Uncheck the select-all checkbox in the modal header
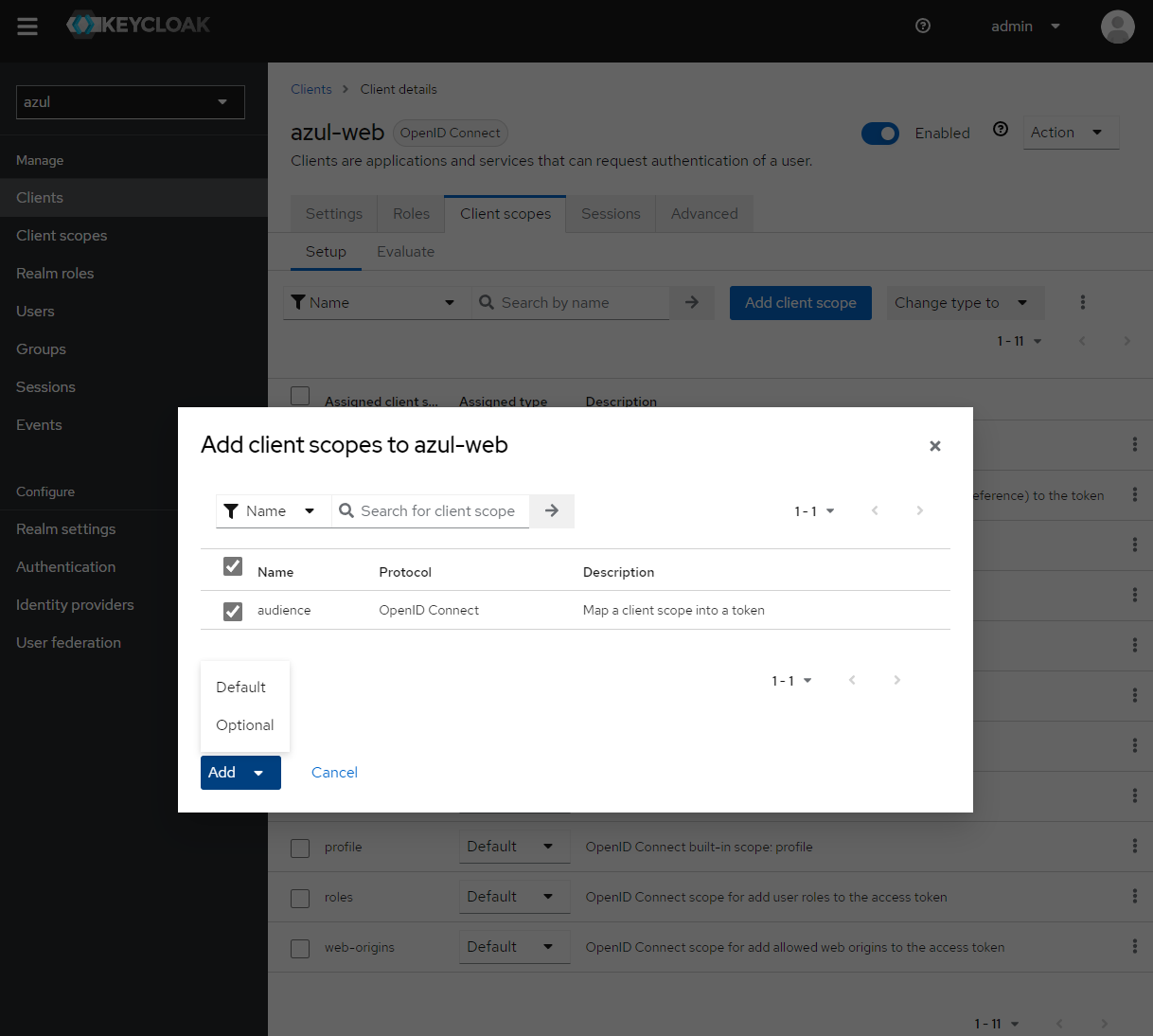Viewport: 1153px width, 1036px height. point(232,565)
